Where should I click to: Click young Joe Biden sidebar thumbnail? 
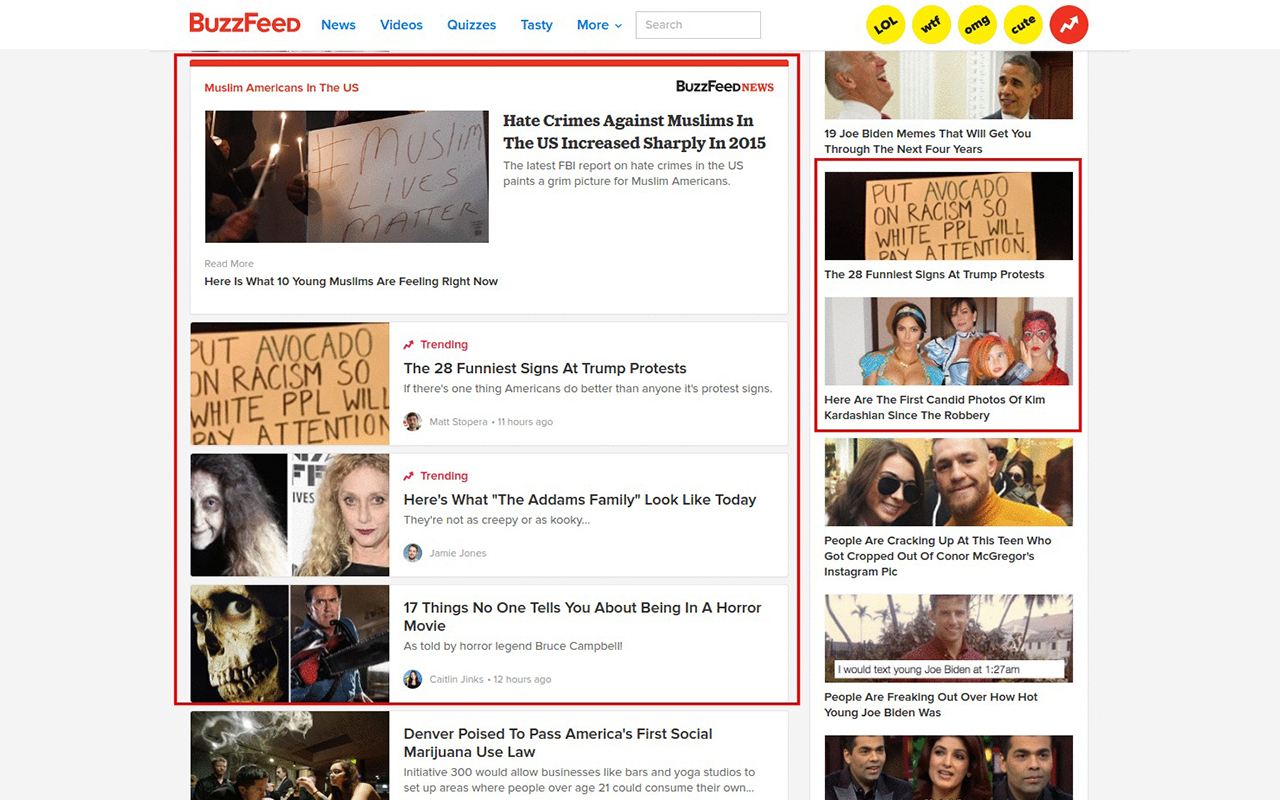point(949,639)
